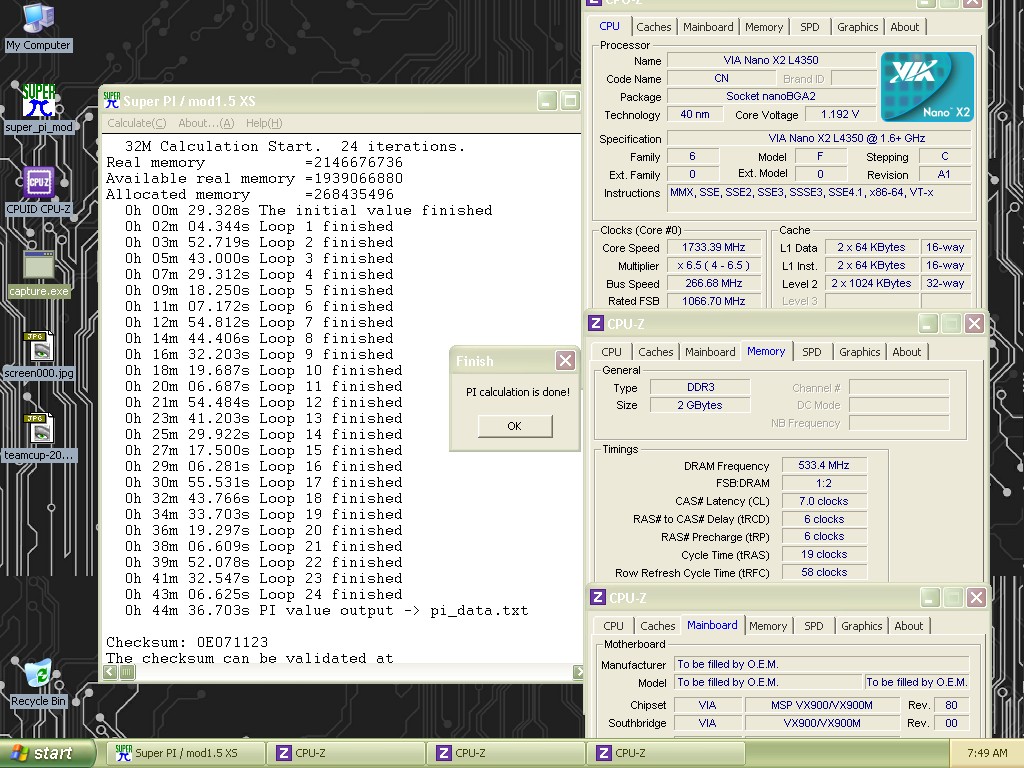
Task: Select About tab in the Mainboard CPU-Z window
Action: 908,626
